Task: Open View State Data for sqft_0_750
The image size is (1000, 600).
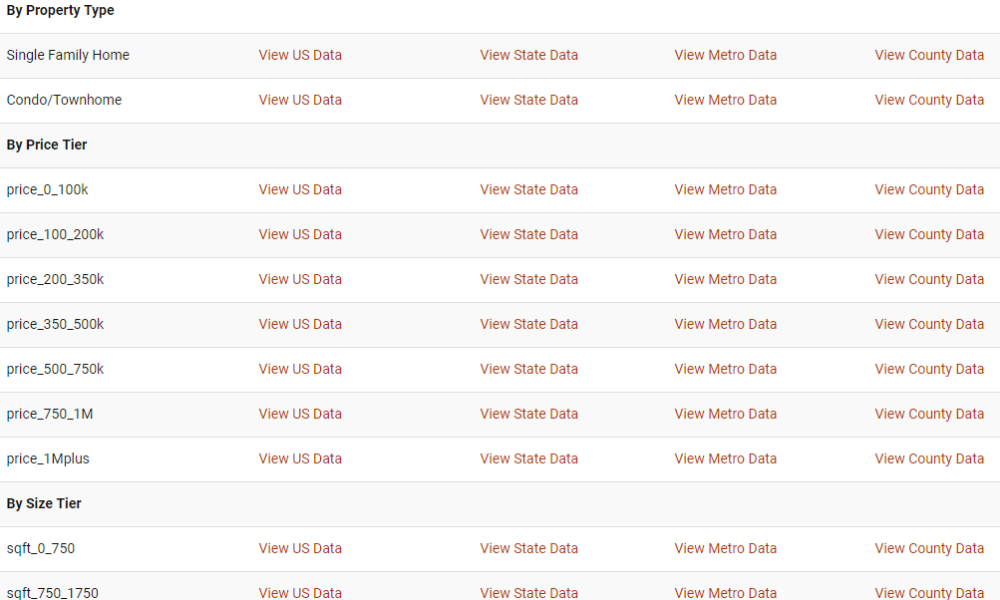Action: pyautogui.click(x=529, y=548)
